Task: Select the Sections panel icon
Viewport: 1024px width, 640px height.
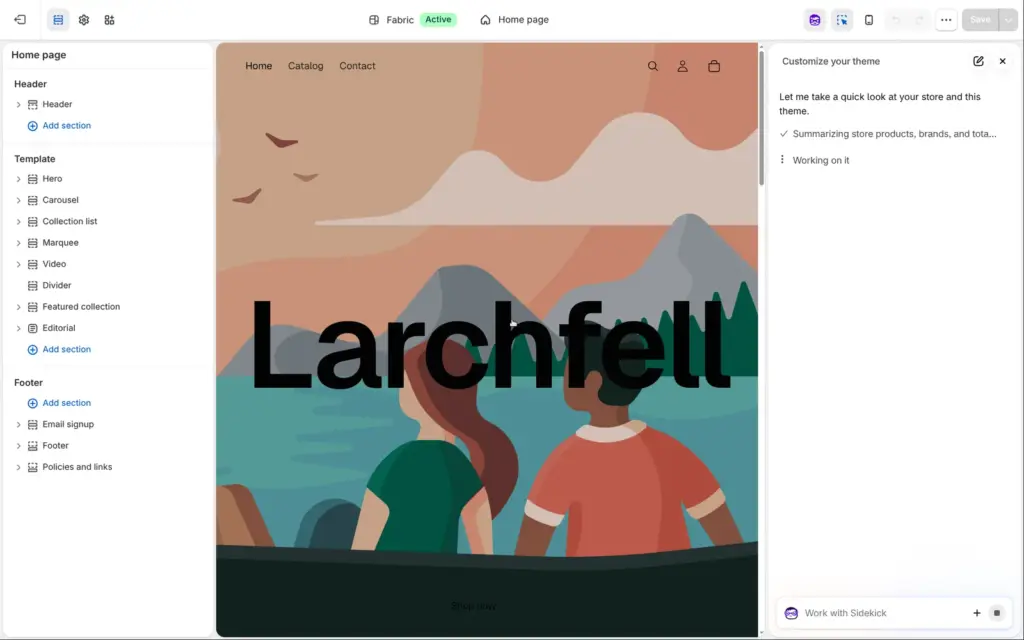Action: point(58,20)
